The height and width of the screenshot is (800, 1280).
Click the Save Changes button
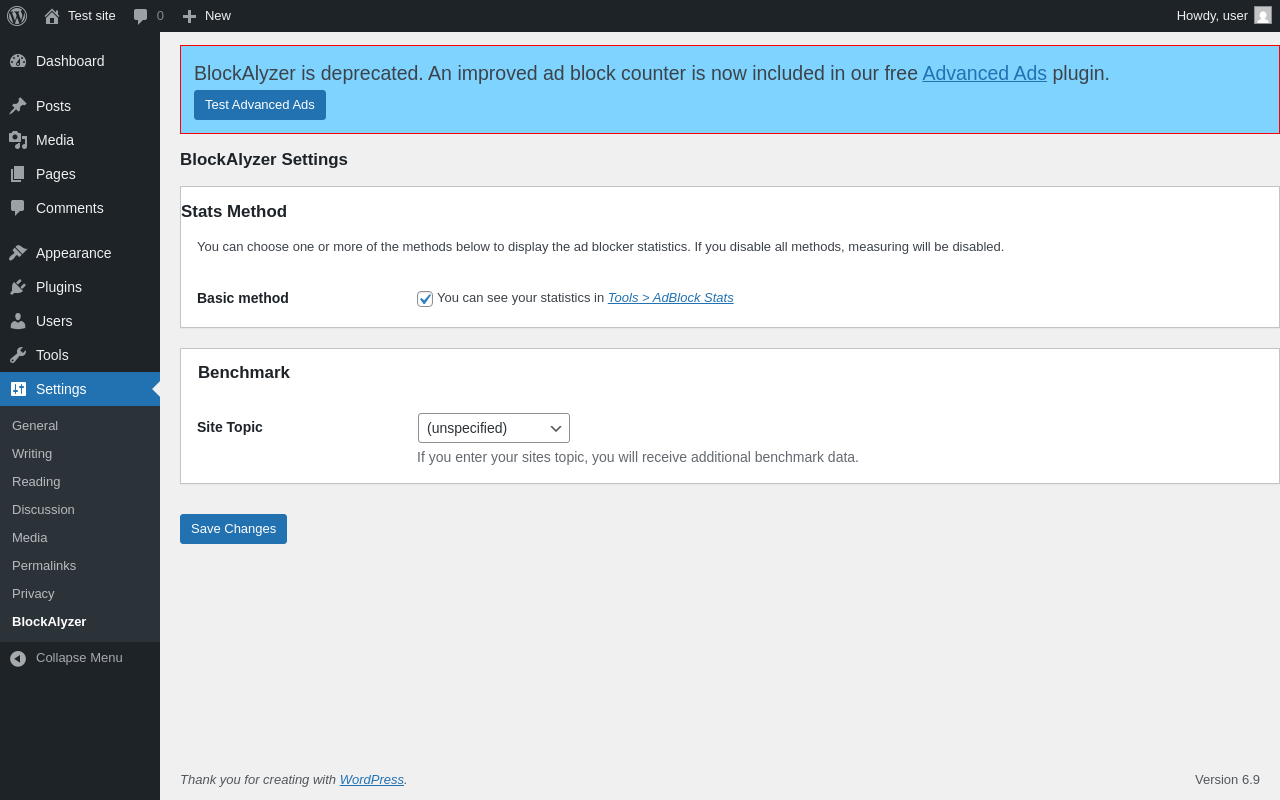click(233, 529)
